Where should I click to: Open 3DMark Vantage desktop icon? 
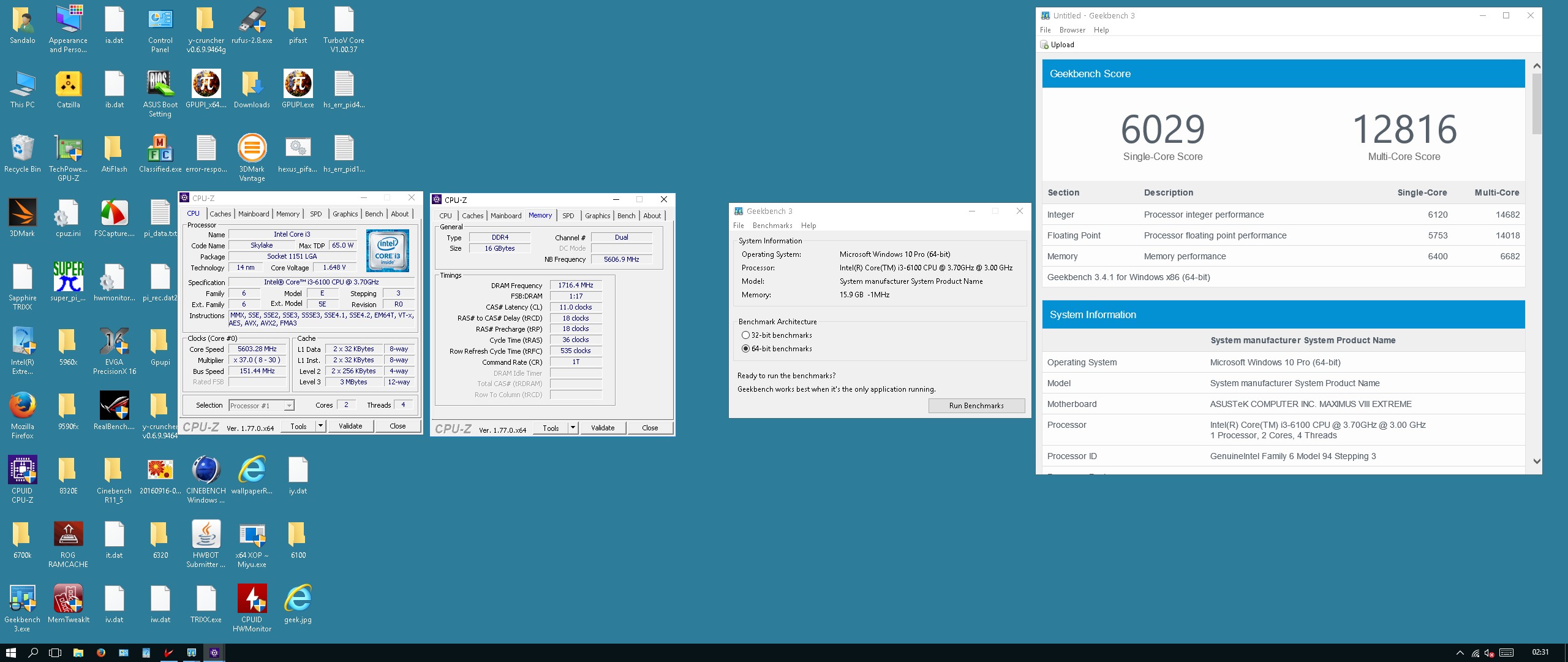click(252, 158)
